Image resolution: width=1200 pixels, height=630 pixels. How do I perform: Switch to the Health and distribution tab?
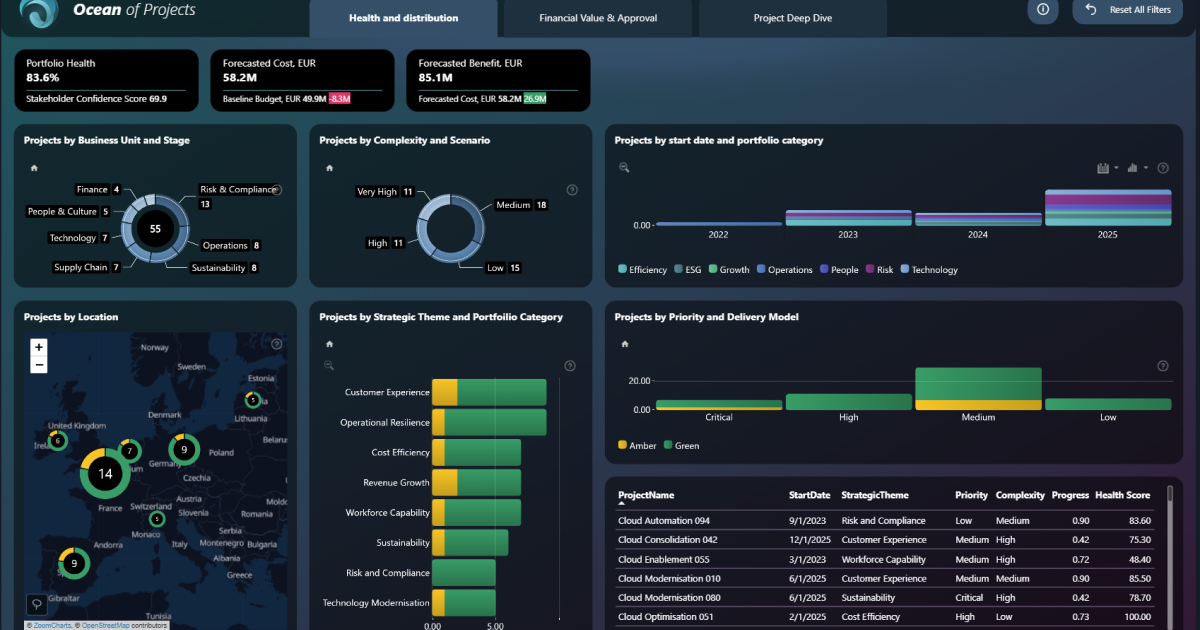tap(403, 18)
